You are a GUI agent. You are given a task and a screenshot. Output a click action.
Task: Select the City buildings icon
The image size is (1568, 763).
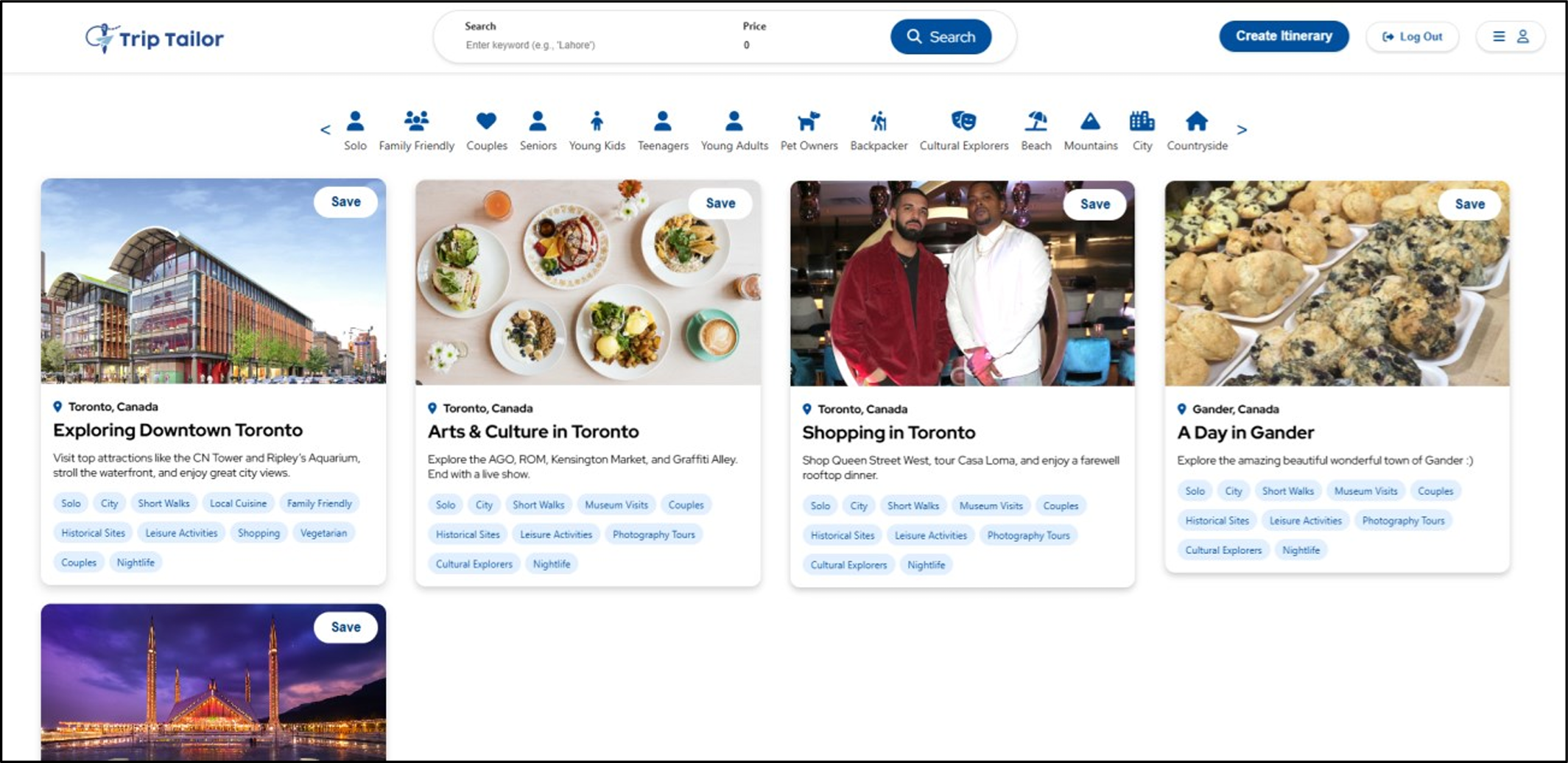click(x=1142, y=121)
